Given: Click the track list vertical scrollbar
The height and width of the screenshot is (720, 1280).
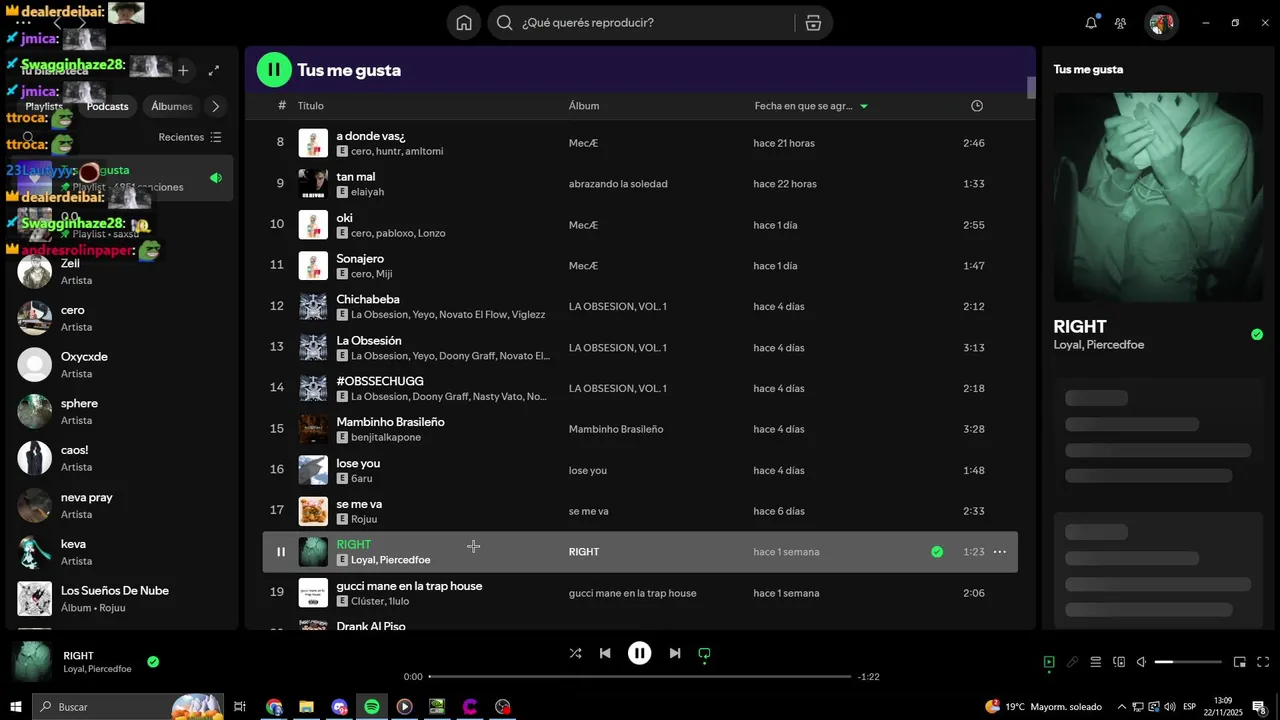Looking at the screenshot, I should [x=1031, y=88].
